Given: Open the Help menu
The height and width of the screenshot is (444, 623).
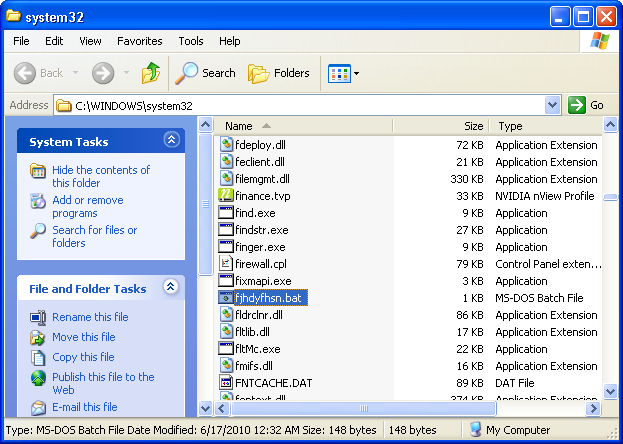Looking at the screenshot, I should 230,41.
